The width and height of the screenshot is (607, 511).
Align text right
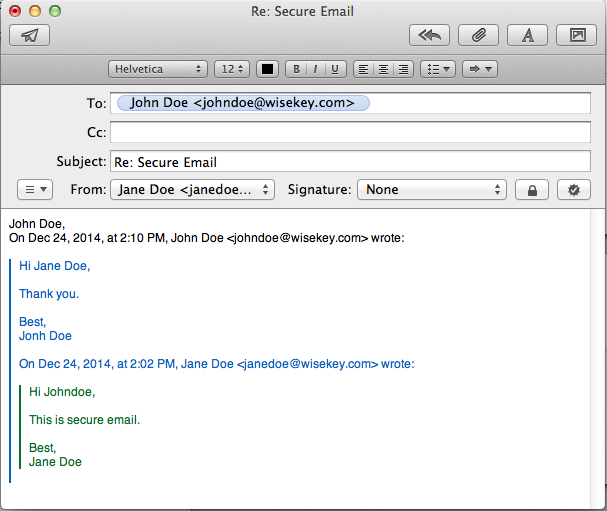[403, 69]
